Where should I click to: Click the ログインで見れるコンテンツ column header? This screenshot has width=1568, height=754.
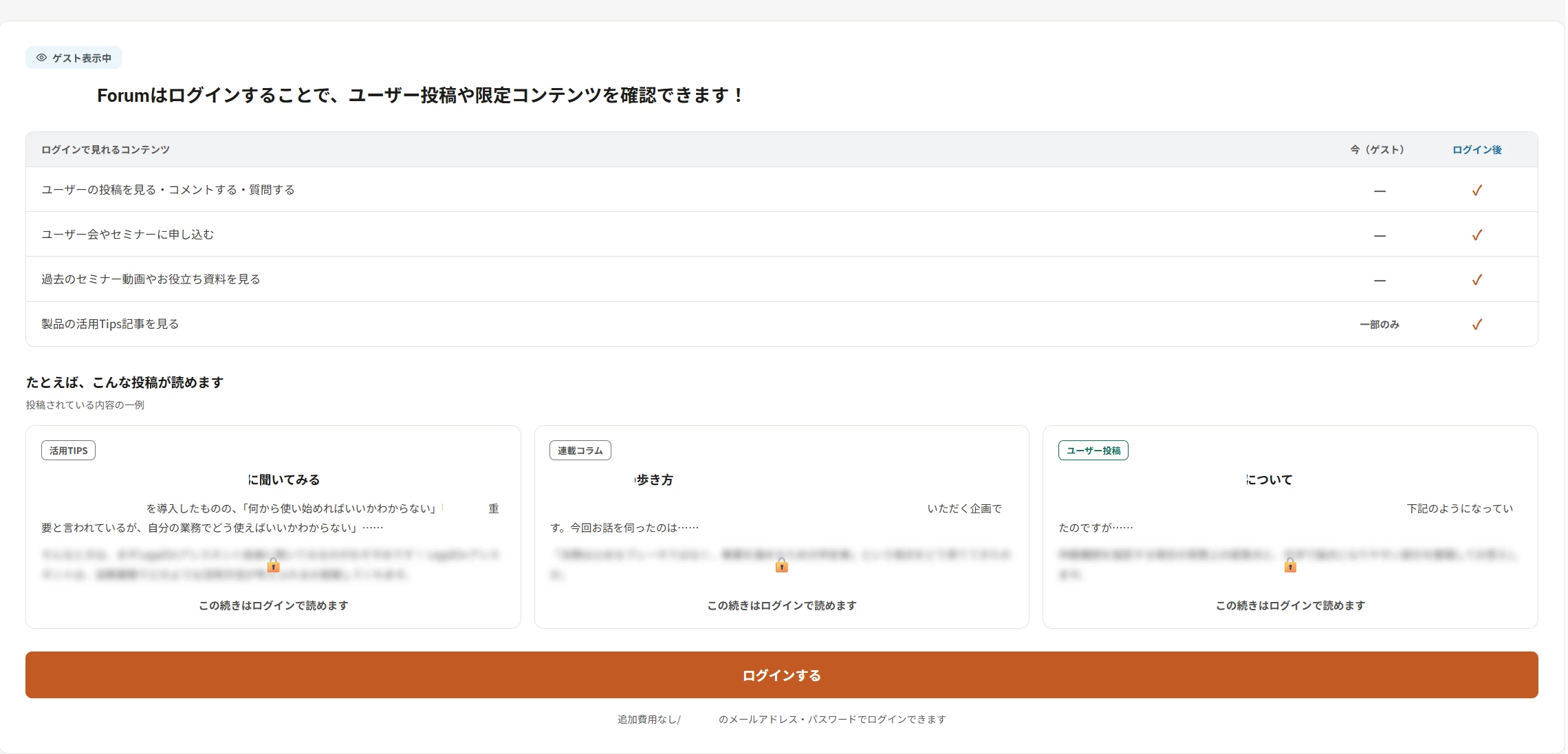105,149
